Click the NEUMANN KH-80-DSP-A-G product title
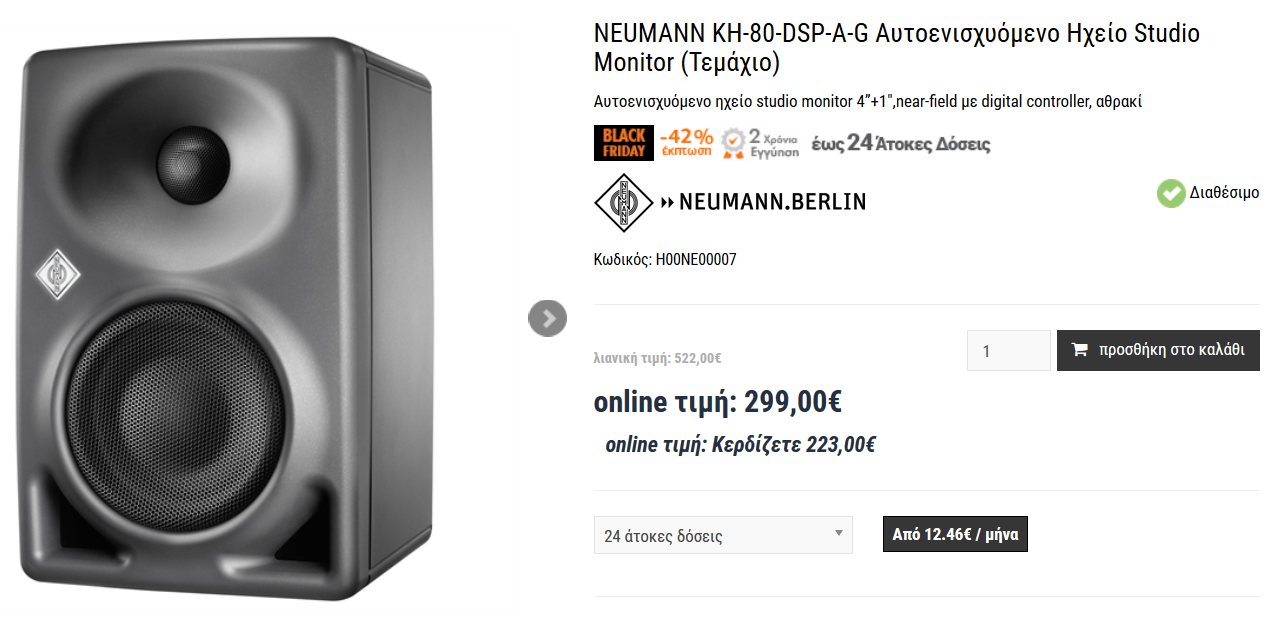1268x618 pixels. click(896, 47)
